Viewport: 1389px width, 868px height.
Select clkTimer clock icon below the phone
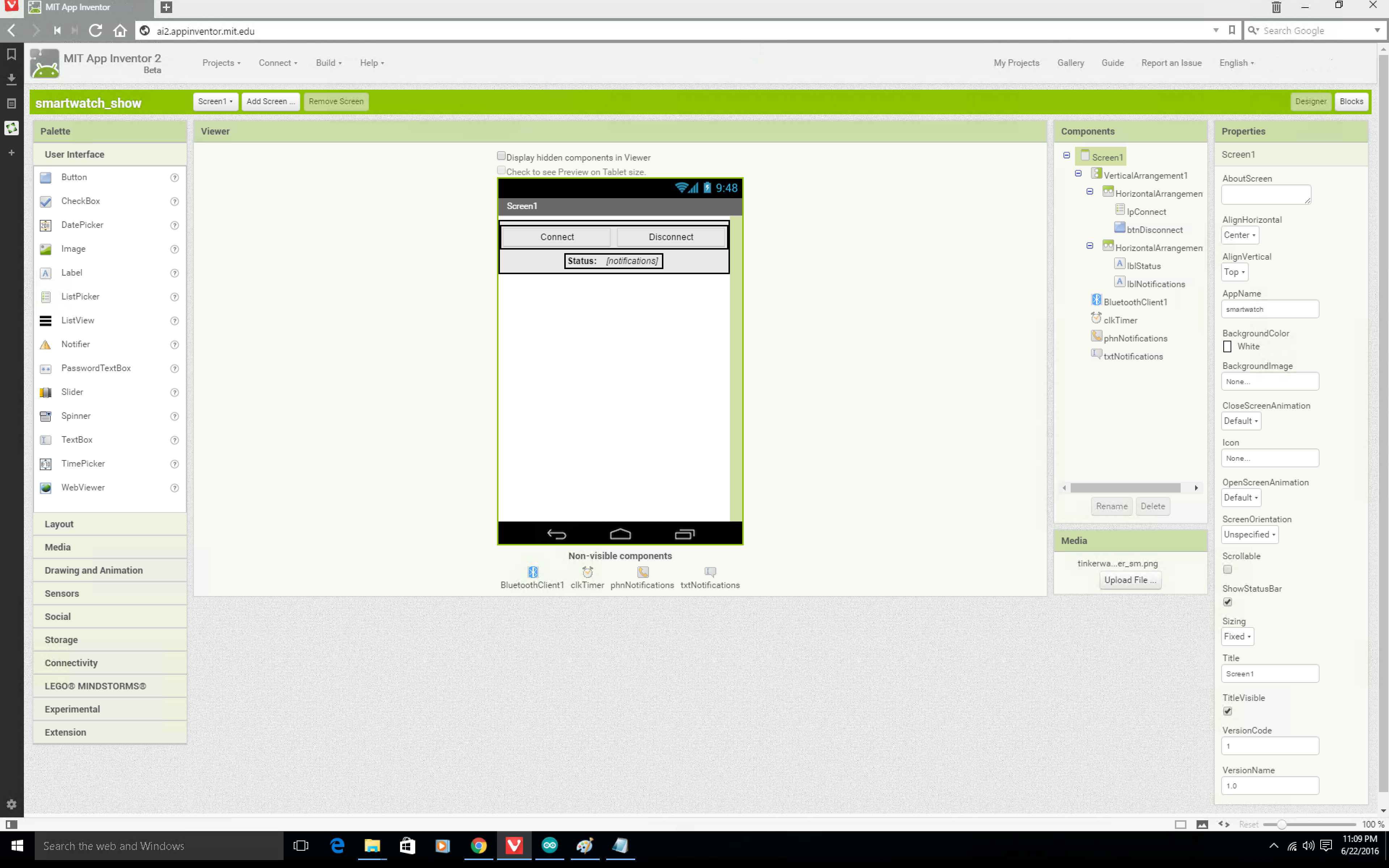coord(587,572)
